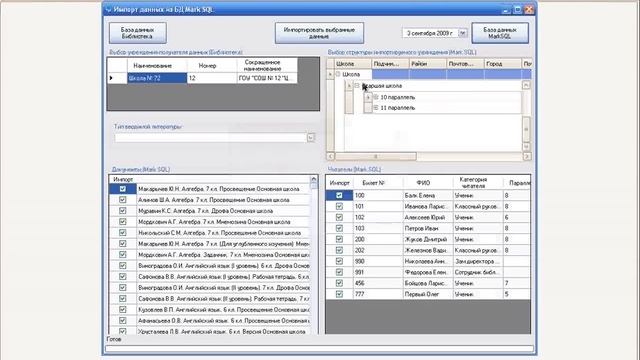Screen dimensions: 640x360
Task: Click the Школа root row label
Action: pos(351,74)
